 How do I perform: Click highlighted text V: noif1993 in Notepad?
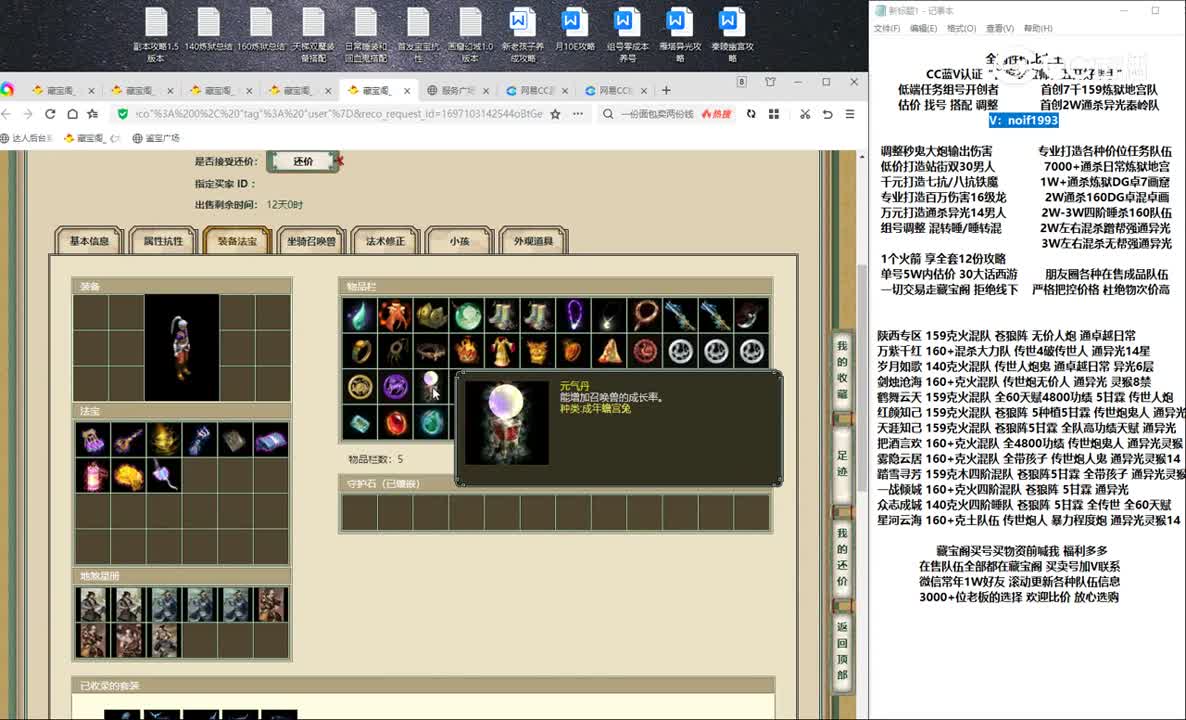1023,120
